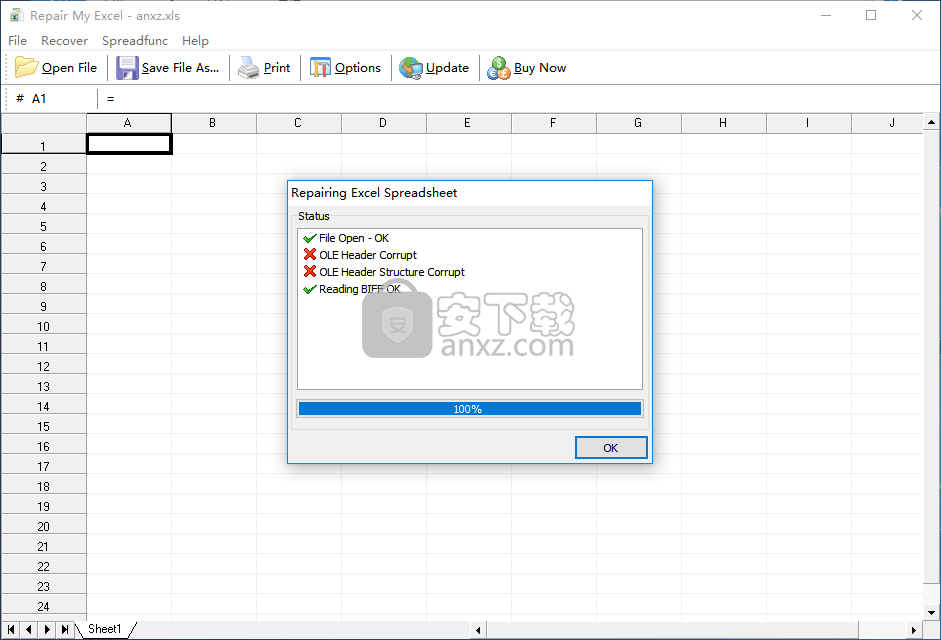Click the 'Reading BIFF OK' status line
This screenshot has height=640, width=941.
click(x=359, y=289)
